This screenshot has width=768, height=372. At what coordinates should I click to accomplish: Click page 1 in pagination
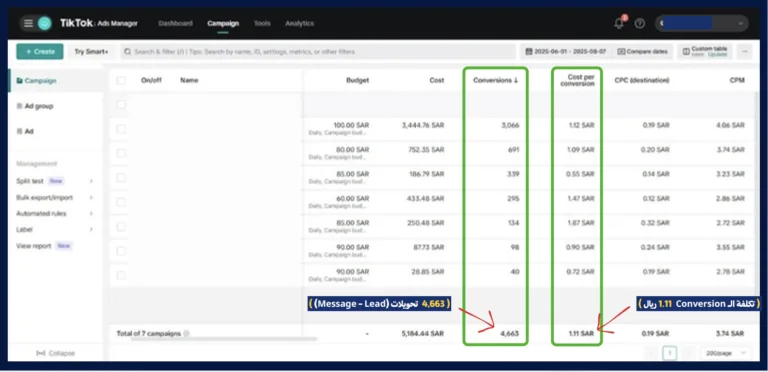pos(670,353)
